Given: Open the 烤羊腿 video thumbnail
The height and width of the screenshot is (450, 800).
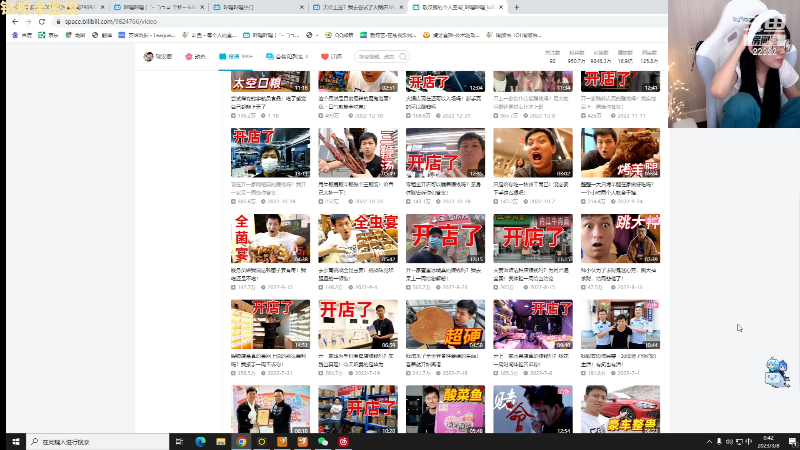Looking at the screenshot, I should coord(620,153).
